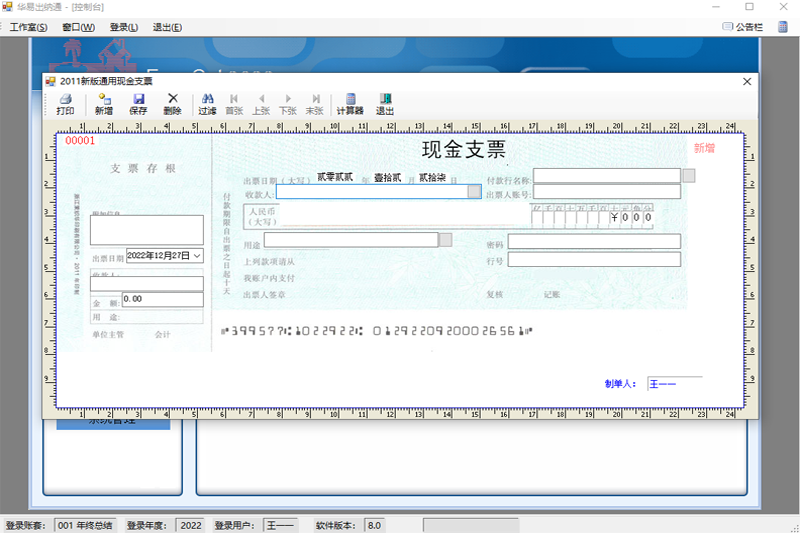Click status bar login year 2022
This screenshot has width=800, height=533.
191,525
